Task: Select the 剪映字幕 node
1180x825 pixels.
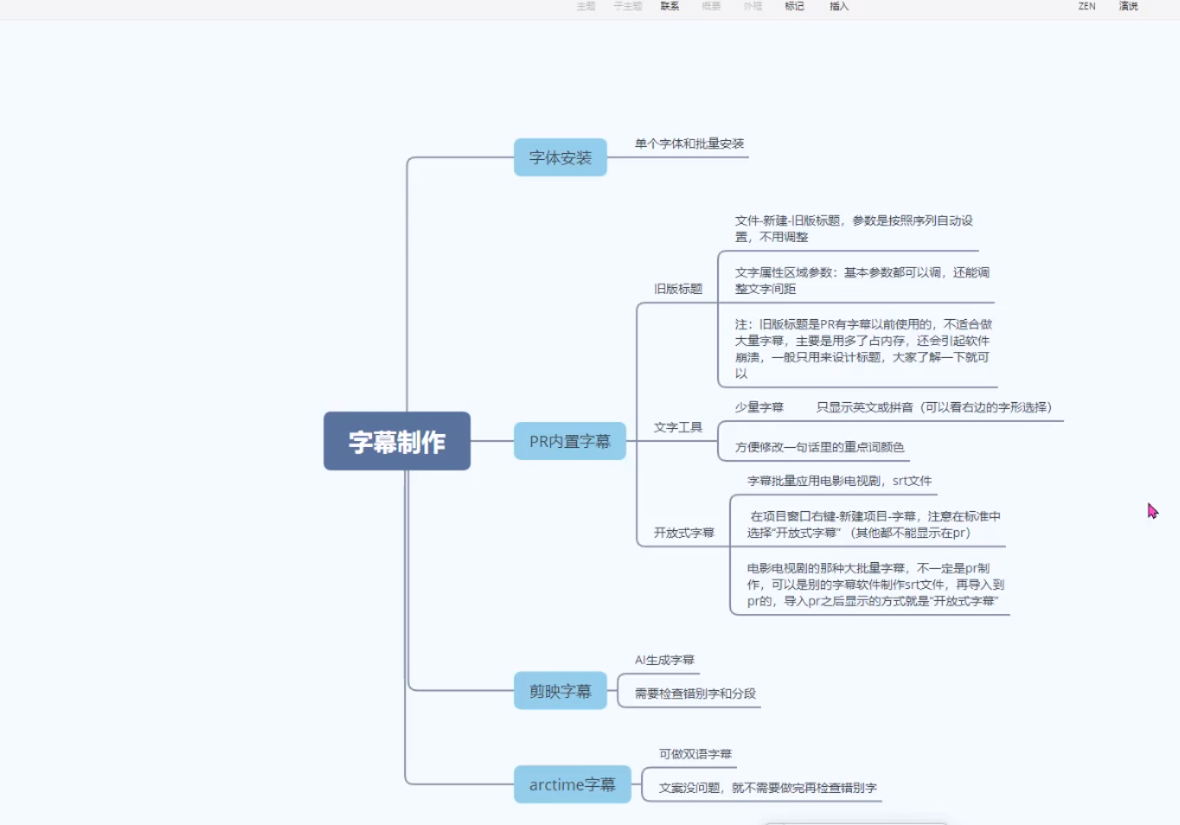Action: pos(560,691)
